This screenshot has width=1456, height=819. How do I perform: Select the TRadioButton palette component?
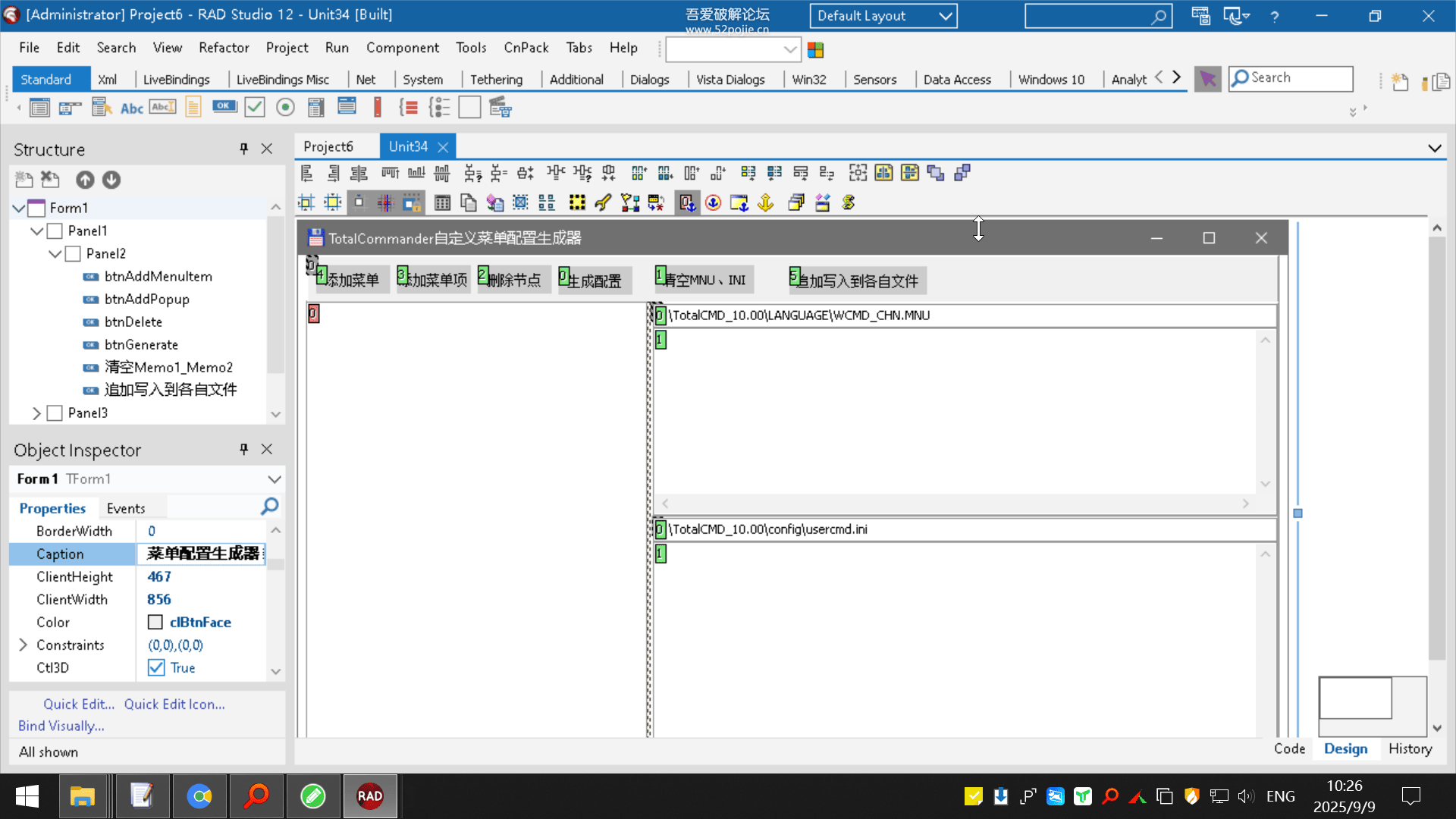point(285,107)
